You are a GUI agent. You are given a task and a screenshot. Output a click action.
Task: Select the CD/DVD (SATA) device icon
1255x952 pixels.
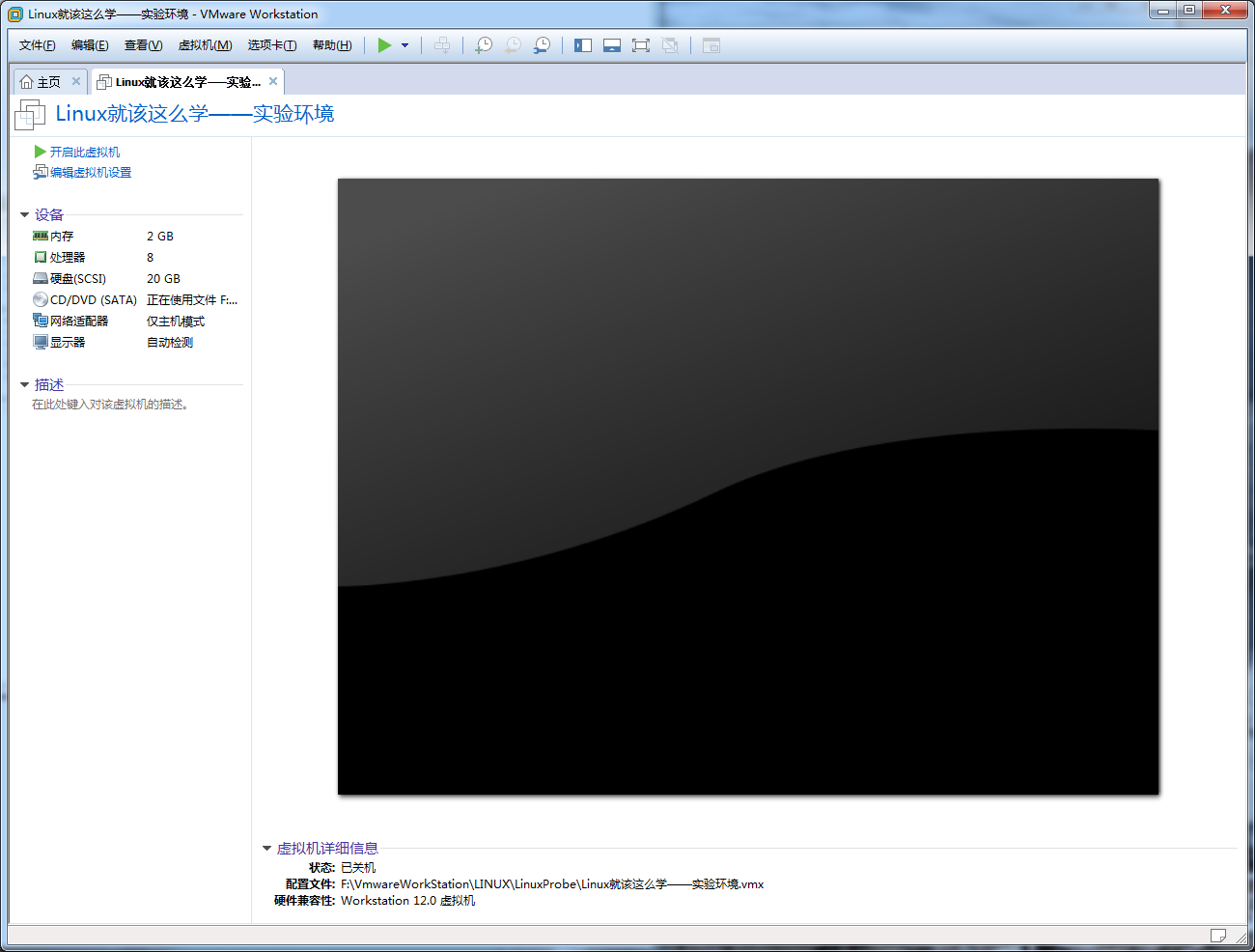click(41, 300)
